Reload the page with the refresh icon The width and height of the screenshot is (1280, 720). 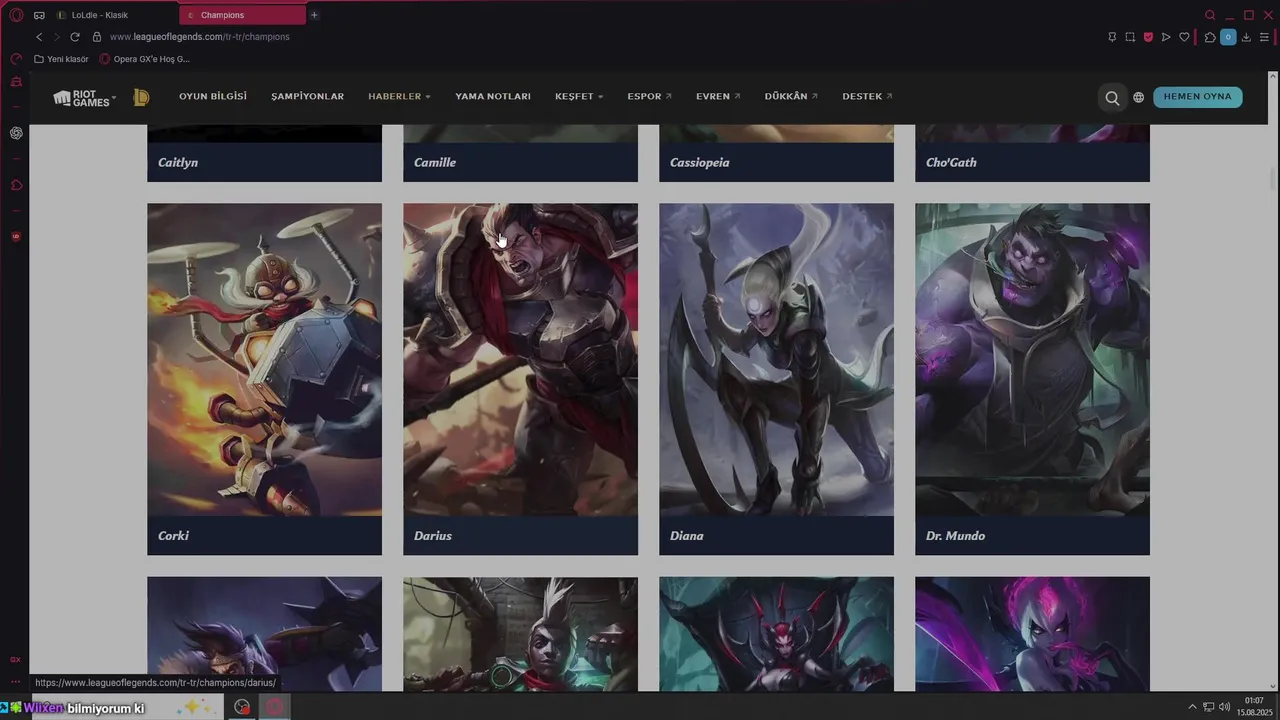pyautogui.click(x=74, y=37)
